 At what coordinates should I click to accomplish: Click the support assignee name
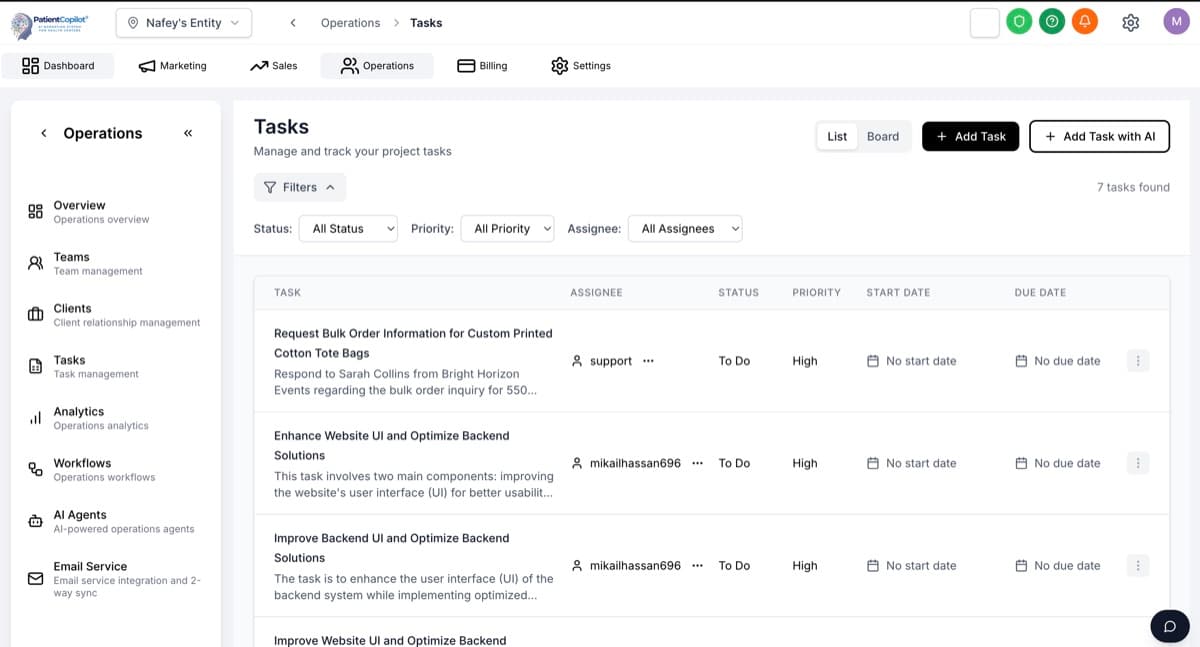611,361
